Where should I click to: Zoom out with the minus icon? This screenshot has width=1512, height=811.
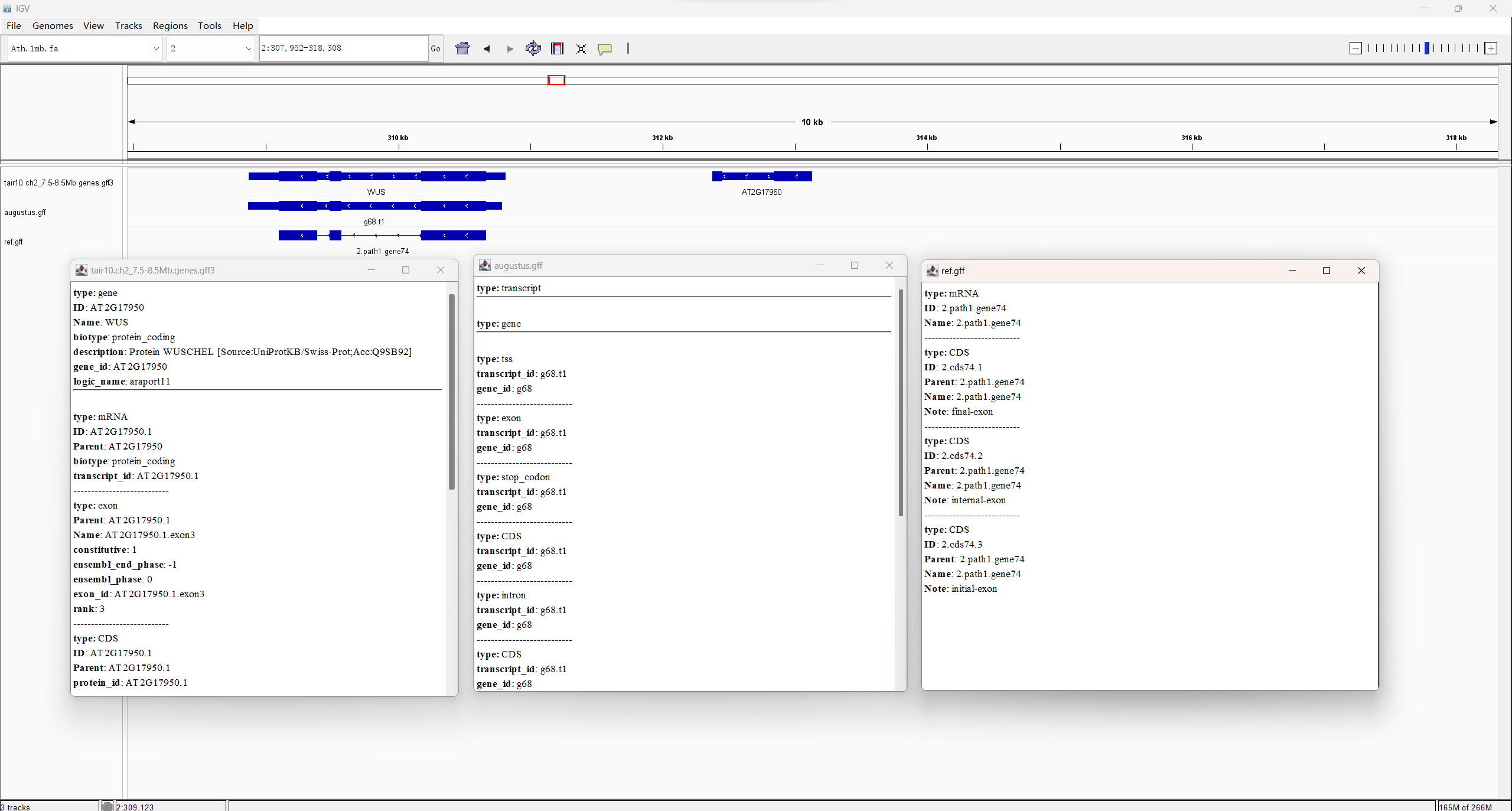tap(1356, 48)
